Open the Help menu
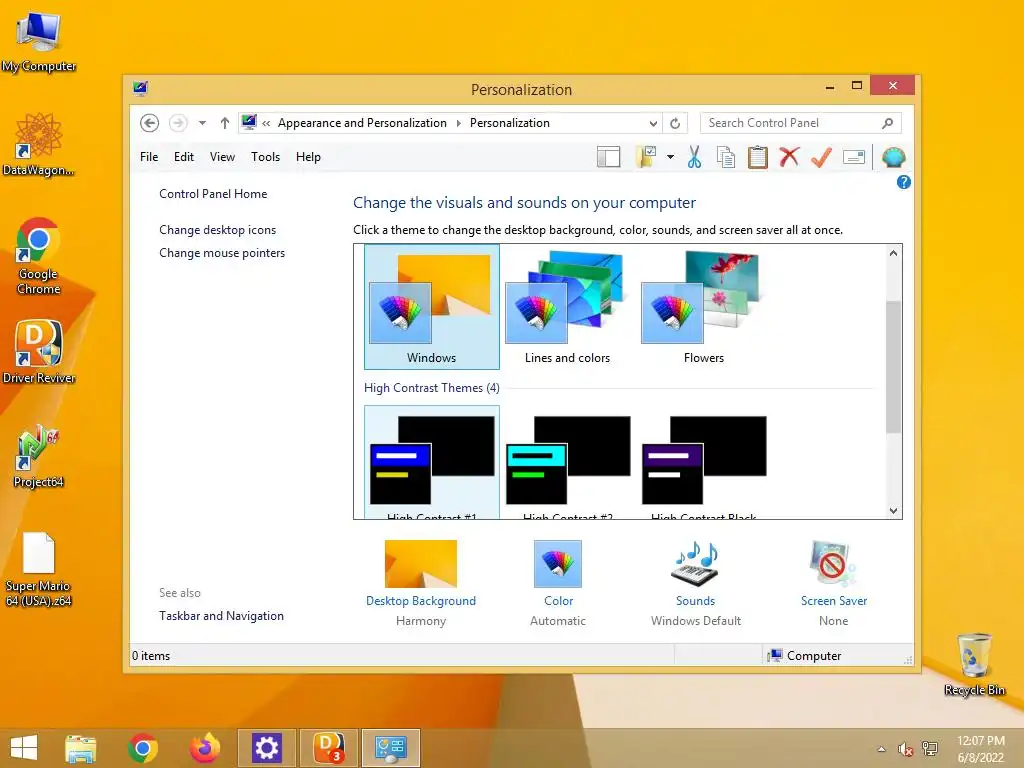 click(x=308, y=157)
